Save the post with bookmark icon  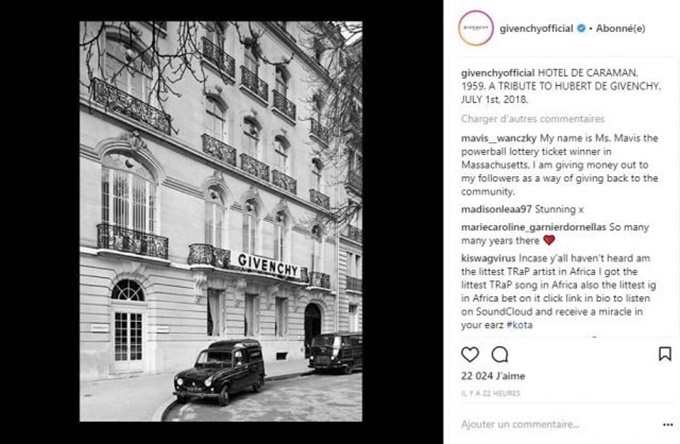point(665,354)
